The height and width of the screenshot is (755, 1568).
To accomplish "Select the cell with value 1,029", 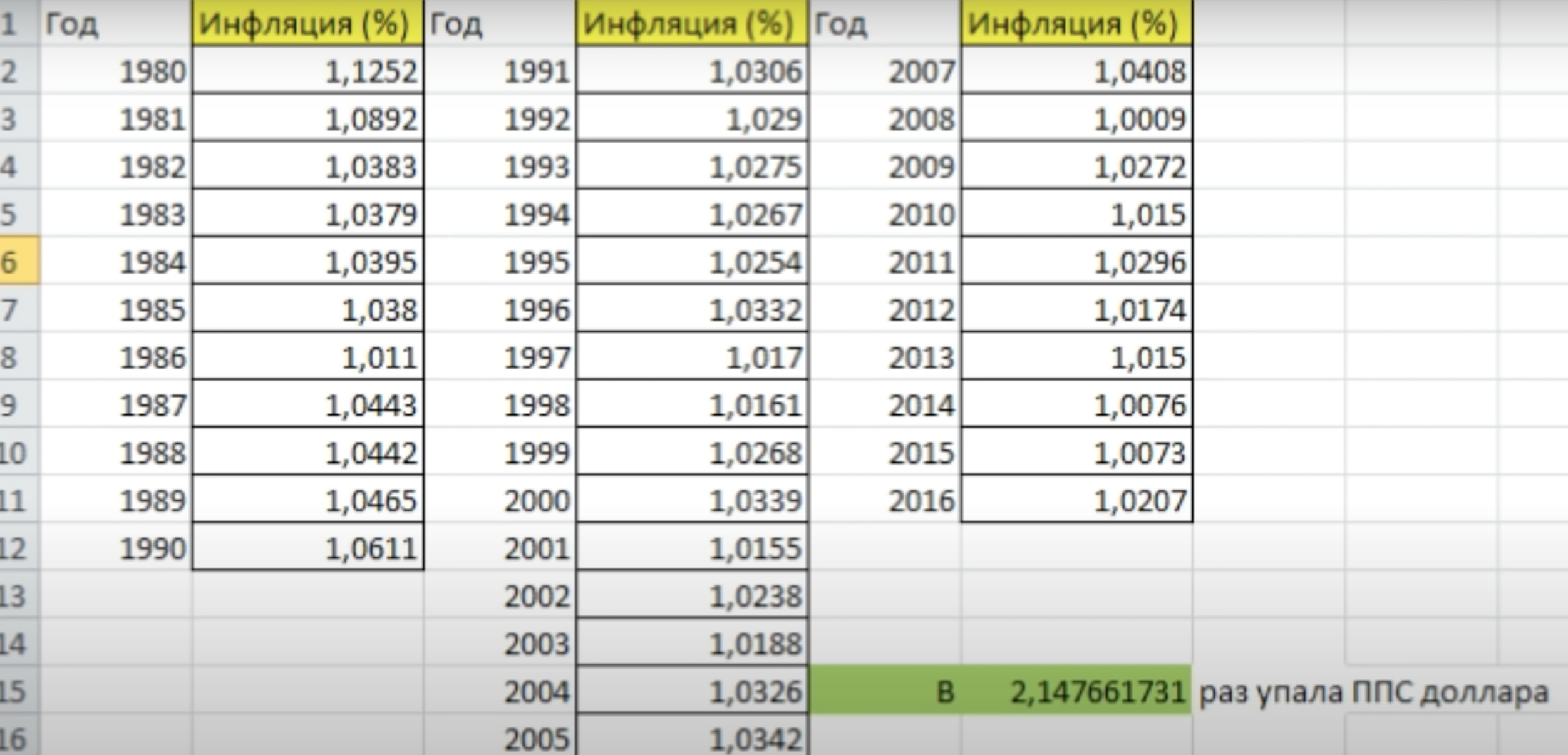I will click(692, 118).
